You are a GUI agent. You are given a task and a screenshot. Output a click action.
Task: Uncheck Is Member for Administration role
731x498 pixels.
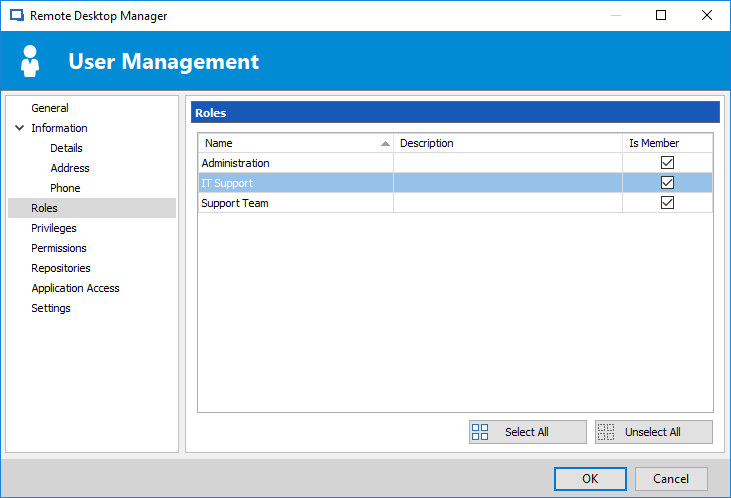[x=667, y=163]
